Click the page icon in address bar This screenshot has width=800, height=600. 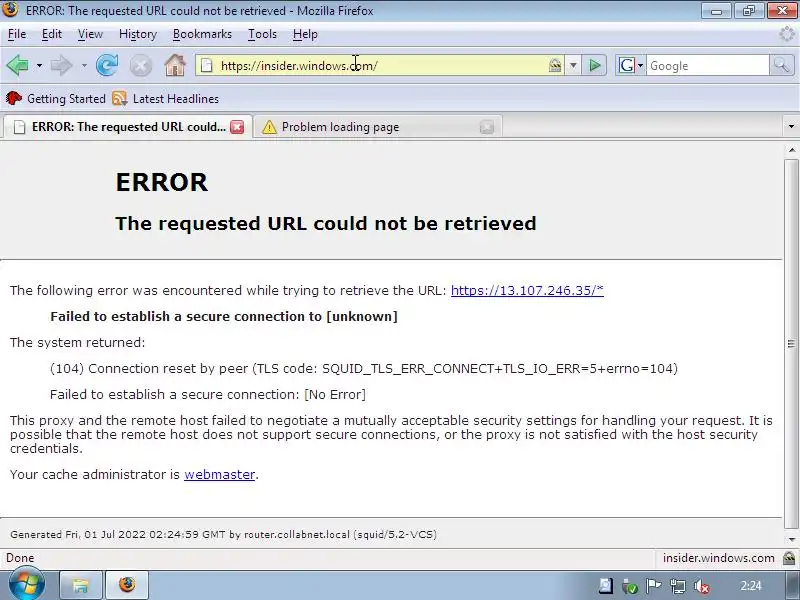206,65
